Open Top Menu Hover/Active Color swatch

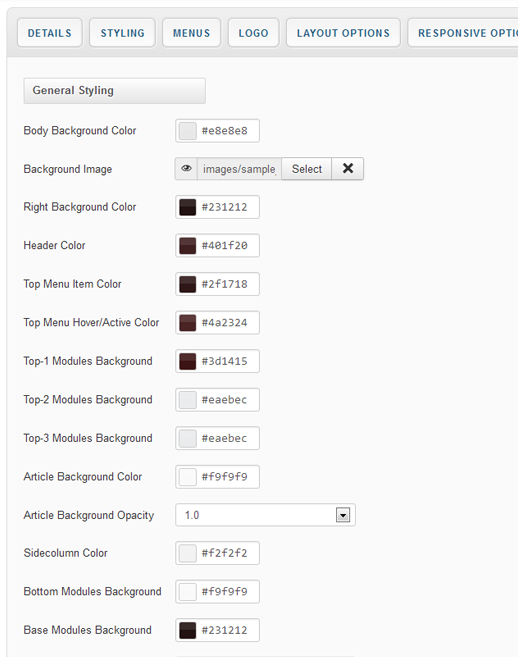click(188, 323)
